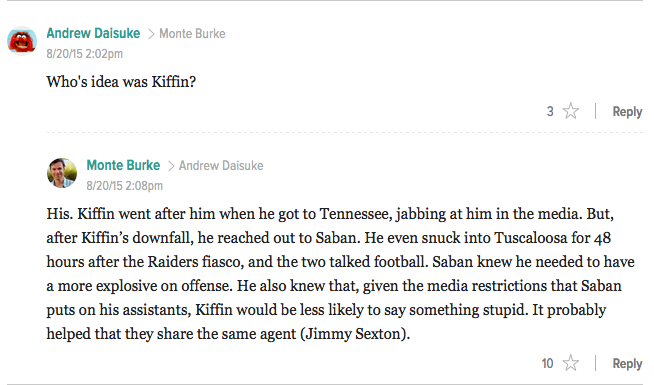Star Monte Burke's reply about Saban
This screenshot has height=385, width=654.
point(571,363)
